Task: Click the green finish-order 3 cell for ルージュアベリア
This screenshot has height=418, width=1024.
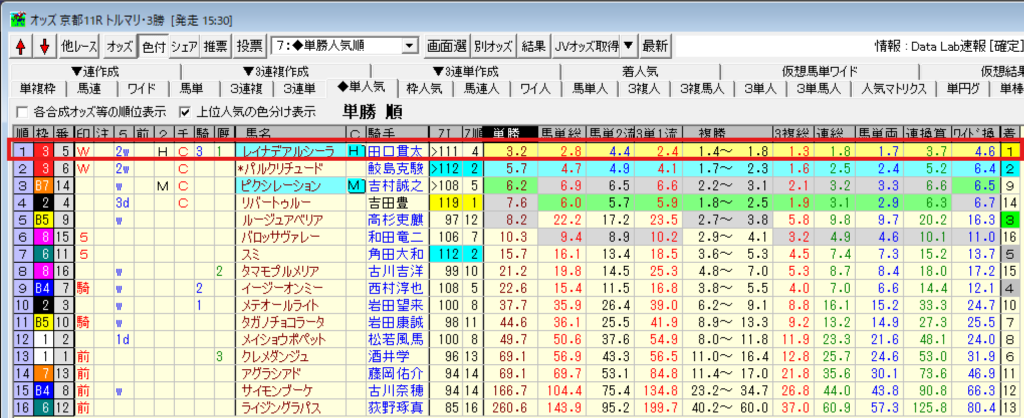Action: point(1010,219)
